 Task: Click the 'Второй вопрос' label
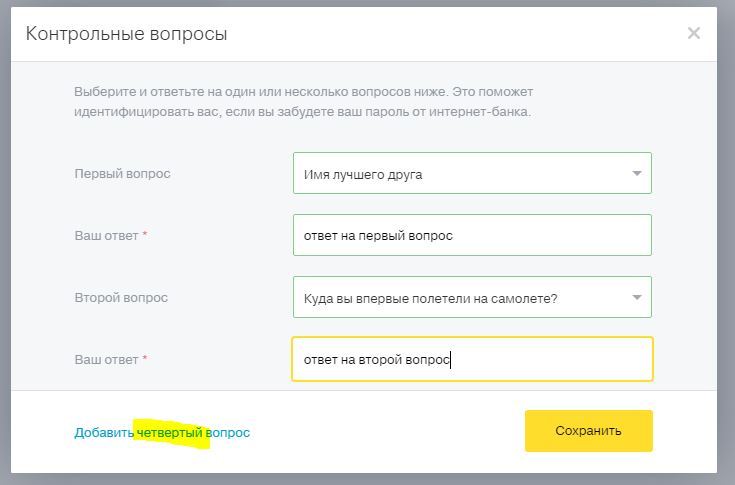121,298
